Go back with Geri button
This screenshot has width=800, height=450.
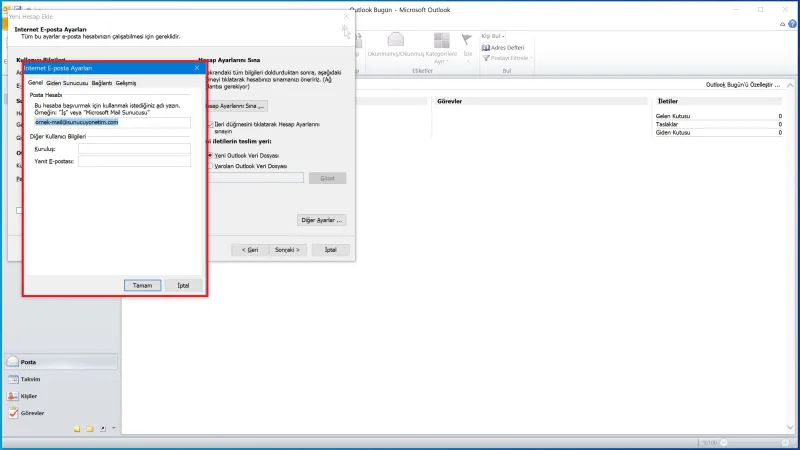tap(249, 249)
